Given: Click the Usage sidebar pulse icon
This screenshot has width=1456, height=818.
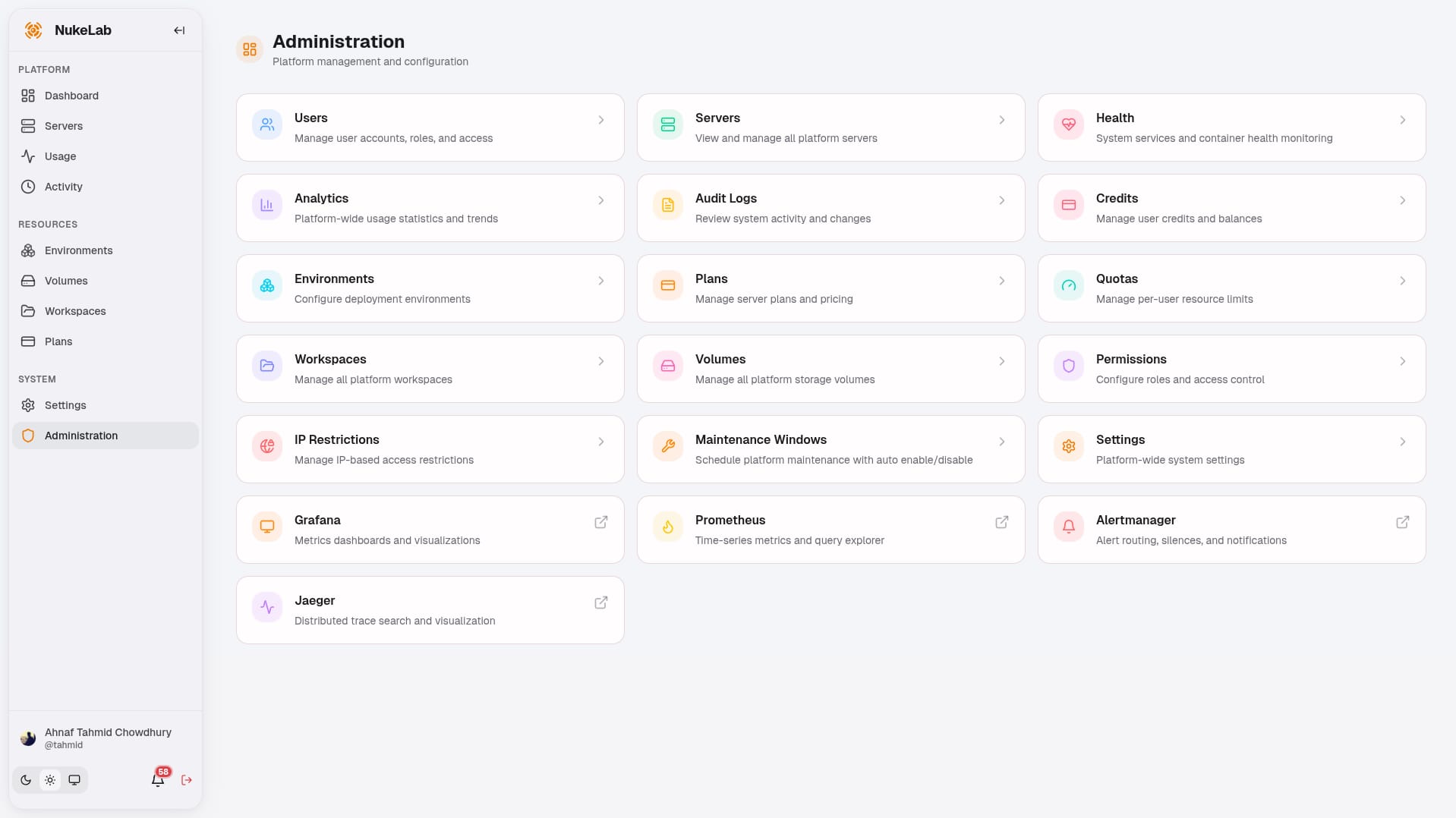Looking at the screenshot, I should click(28, 156).
